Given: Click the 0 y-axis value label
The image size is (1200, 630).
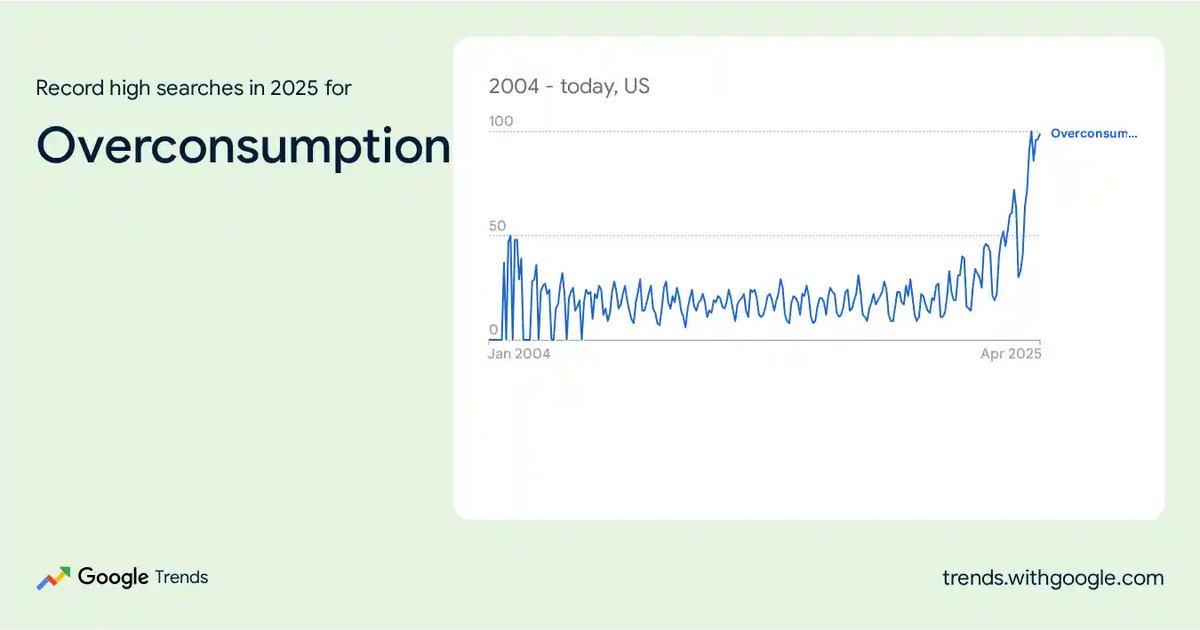Looking at the screenshot, I should (x=493, y=330).
